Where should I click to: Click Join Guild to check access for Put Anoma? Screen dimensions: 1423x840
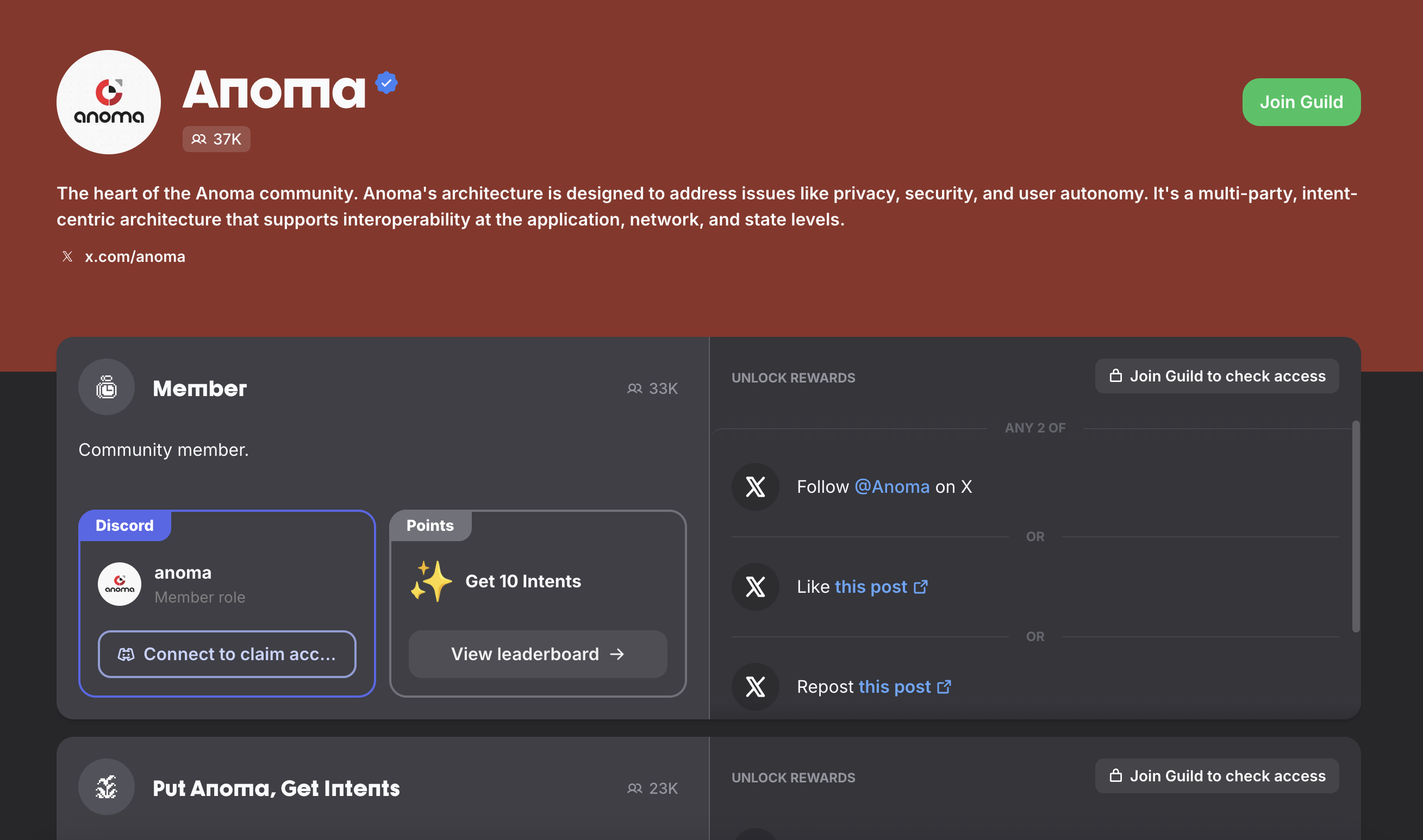[1217, 776]
